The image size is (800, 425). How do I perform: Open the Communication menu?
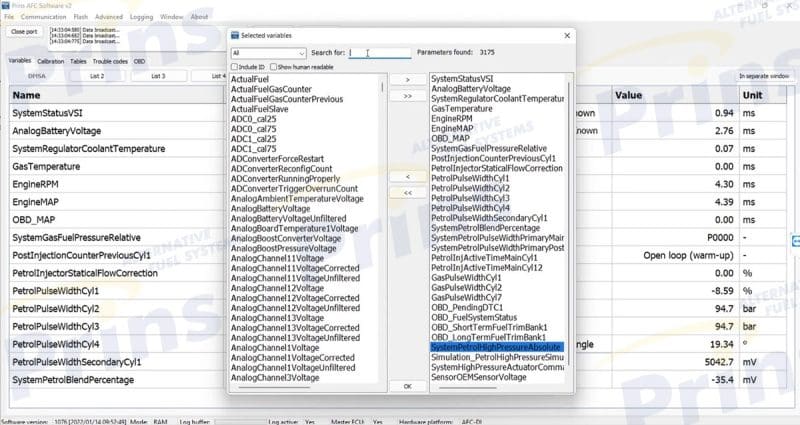(x=43, y=17)
